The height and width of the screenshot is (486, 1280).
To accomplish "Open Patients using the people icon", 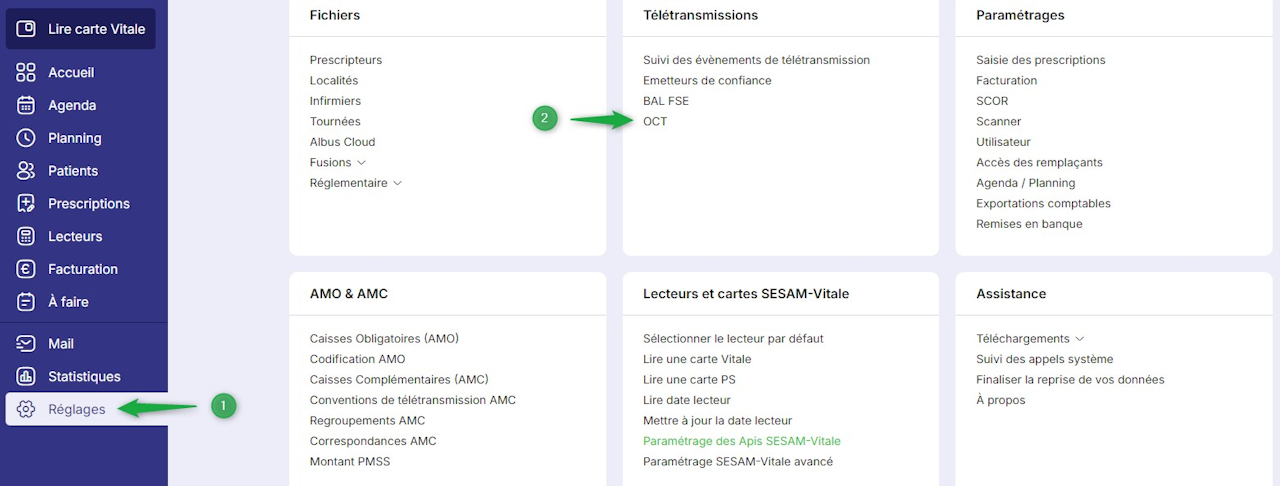I will coord(26,171).
